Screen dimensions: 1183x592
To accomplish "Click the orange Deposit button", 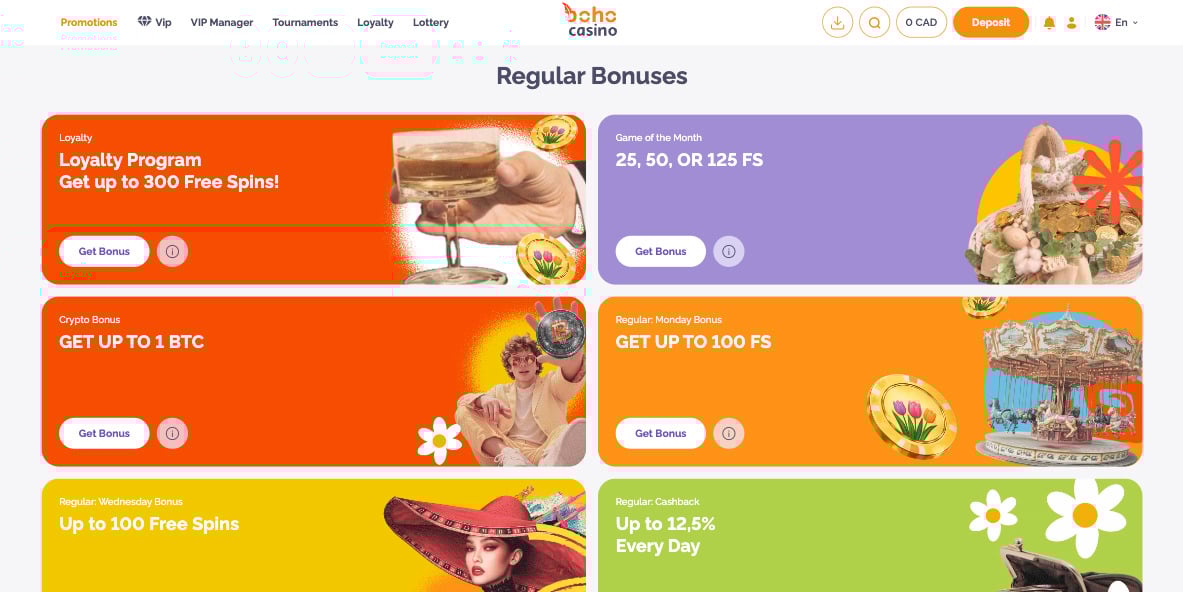I will (x=991, y=23).
